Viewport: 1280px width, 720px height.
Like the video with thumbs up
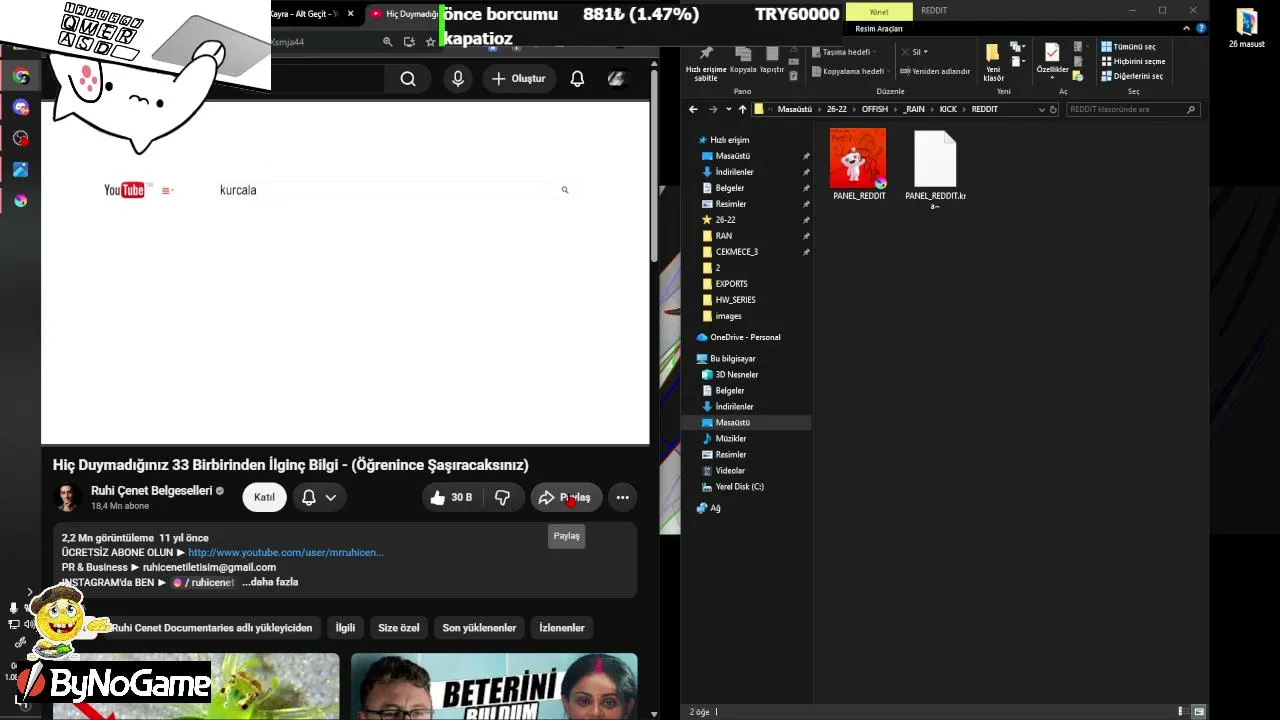[450, 497]
